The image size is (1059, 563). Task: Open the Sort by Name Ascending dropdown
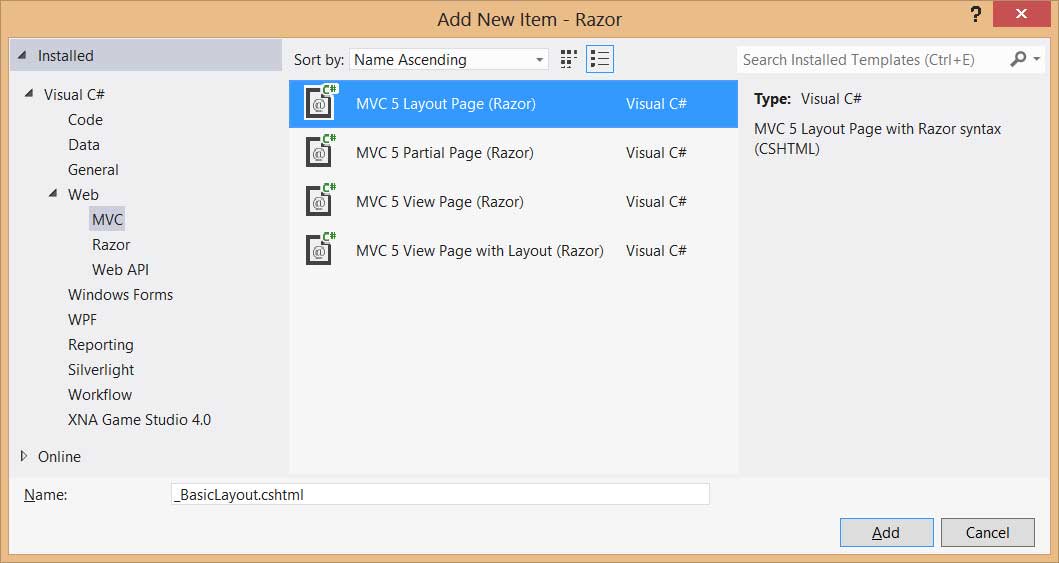[x=448, y=59]
